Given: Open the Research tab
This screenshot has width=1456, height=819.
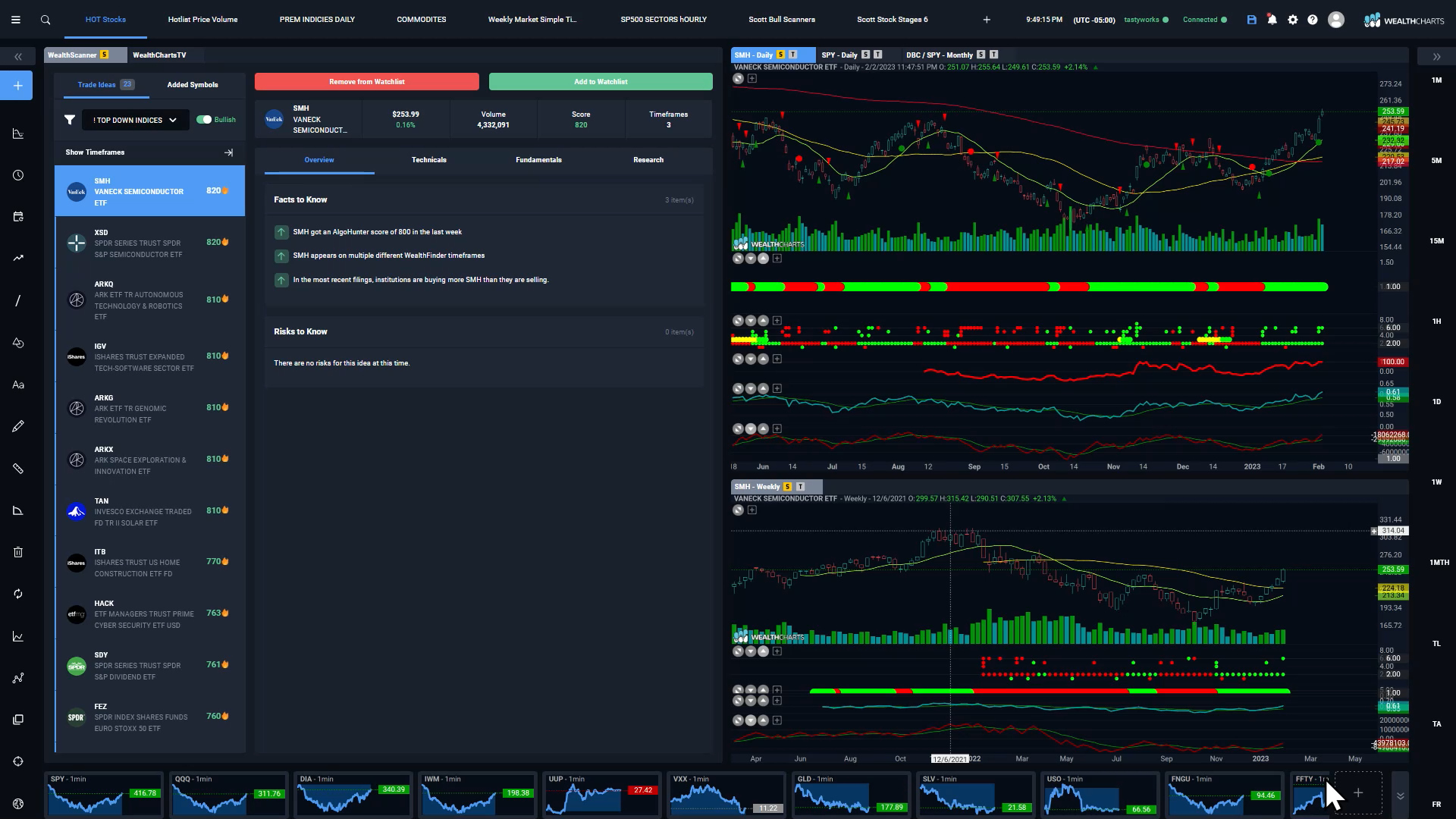Looking at the screenshot, I should pos(648,160).
